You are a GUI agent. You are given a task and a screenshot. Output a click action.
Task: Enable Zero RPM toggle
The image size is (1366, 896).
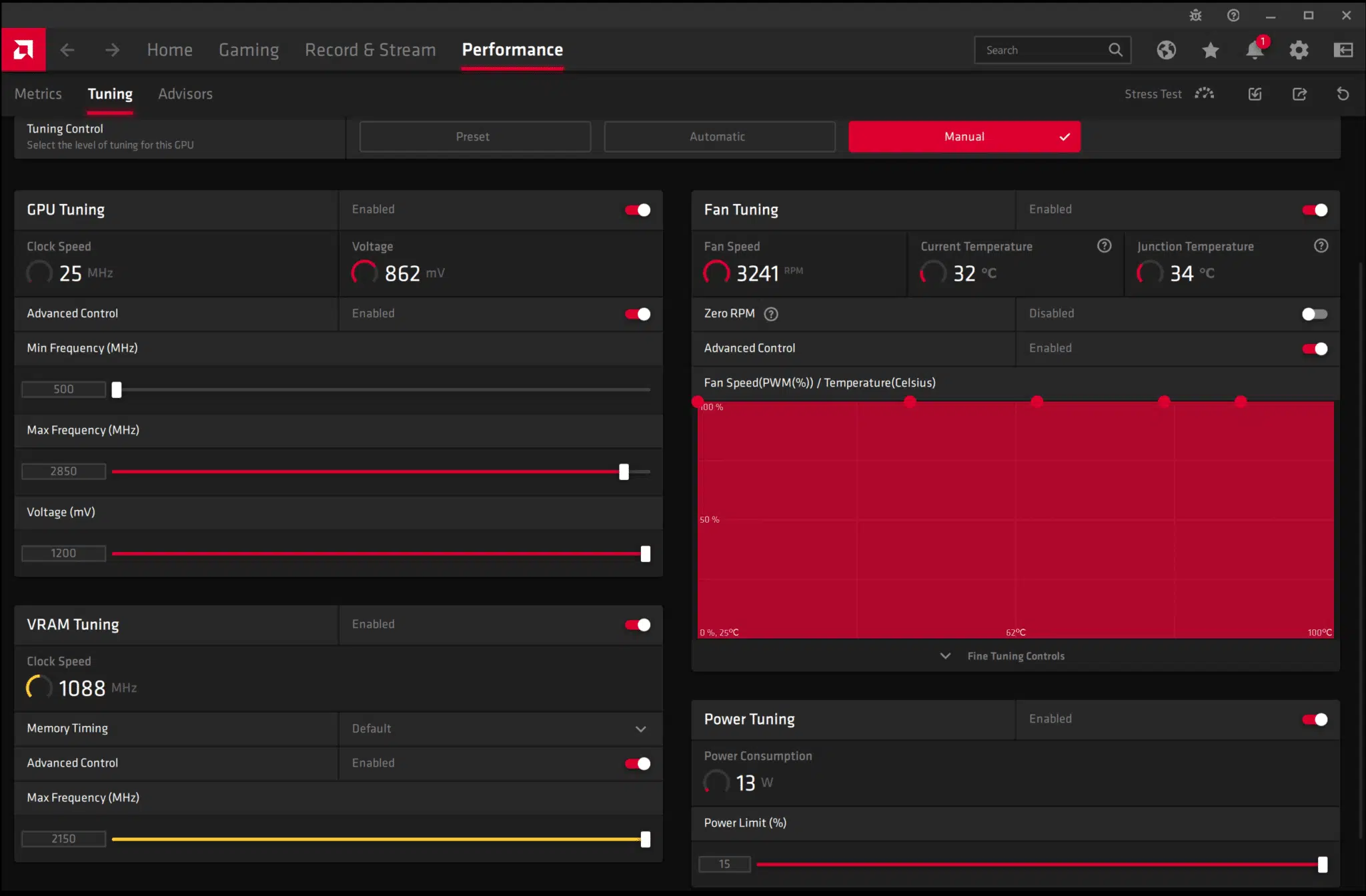click(1315, 314)
